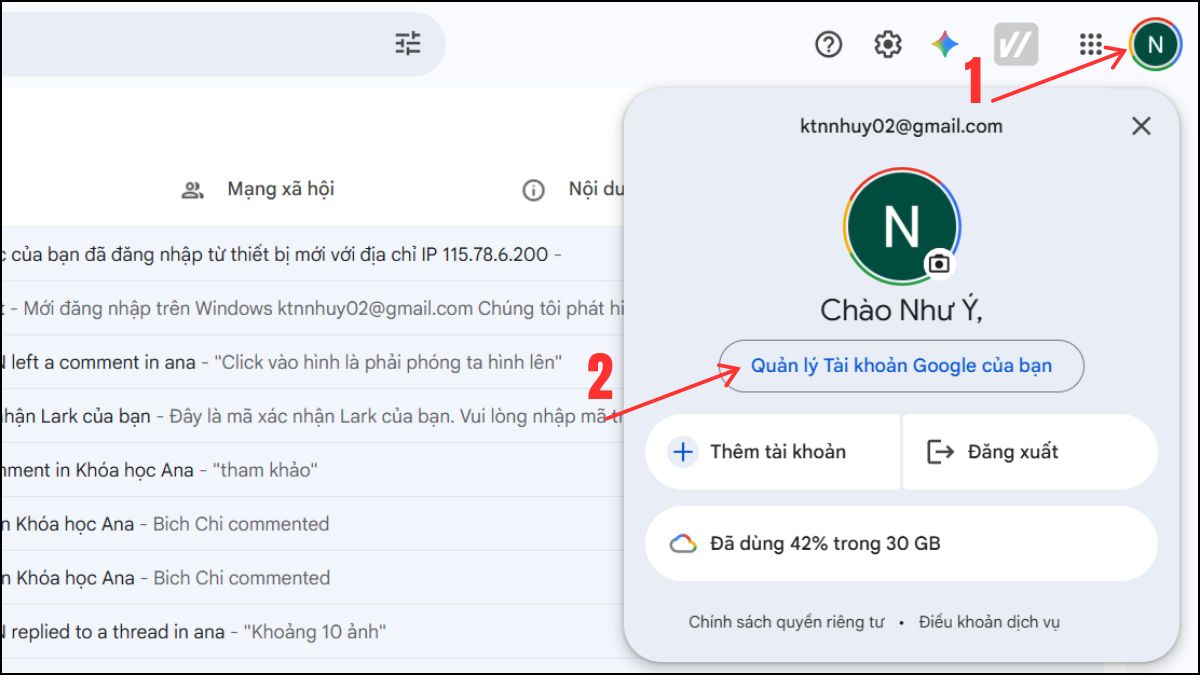1200x675 pixels.
Task: Click the large N profile picture
Action: 902,226
